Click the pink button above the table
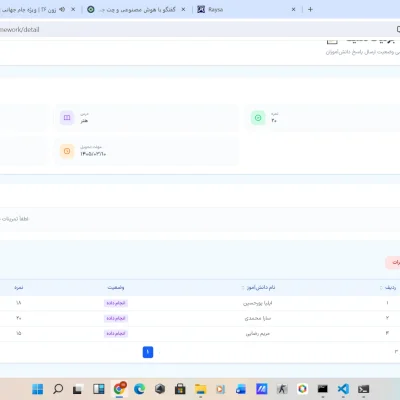 [x=393, y=263]
